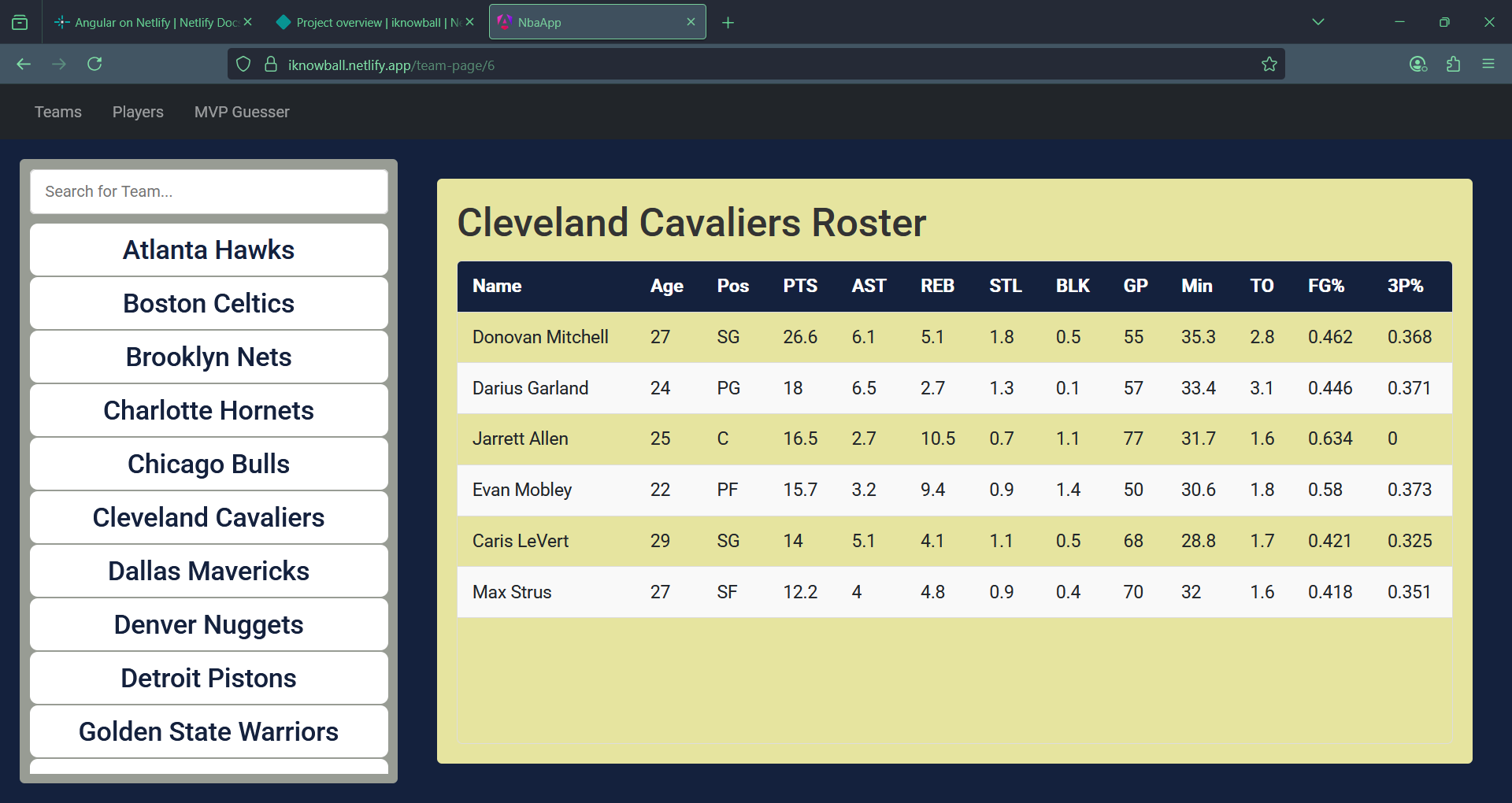View the Dallas Mavericks roster

(x=208, y=571)
